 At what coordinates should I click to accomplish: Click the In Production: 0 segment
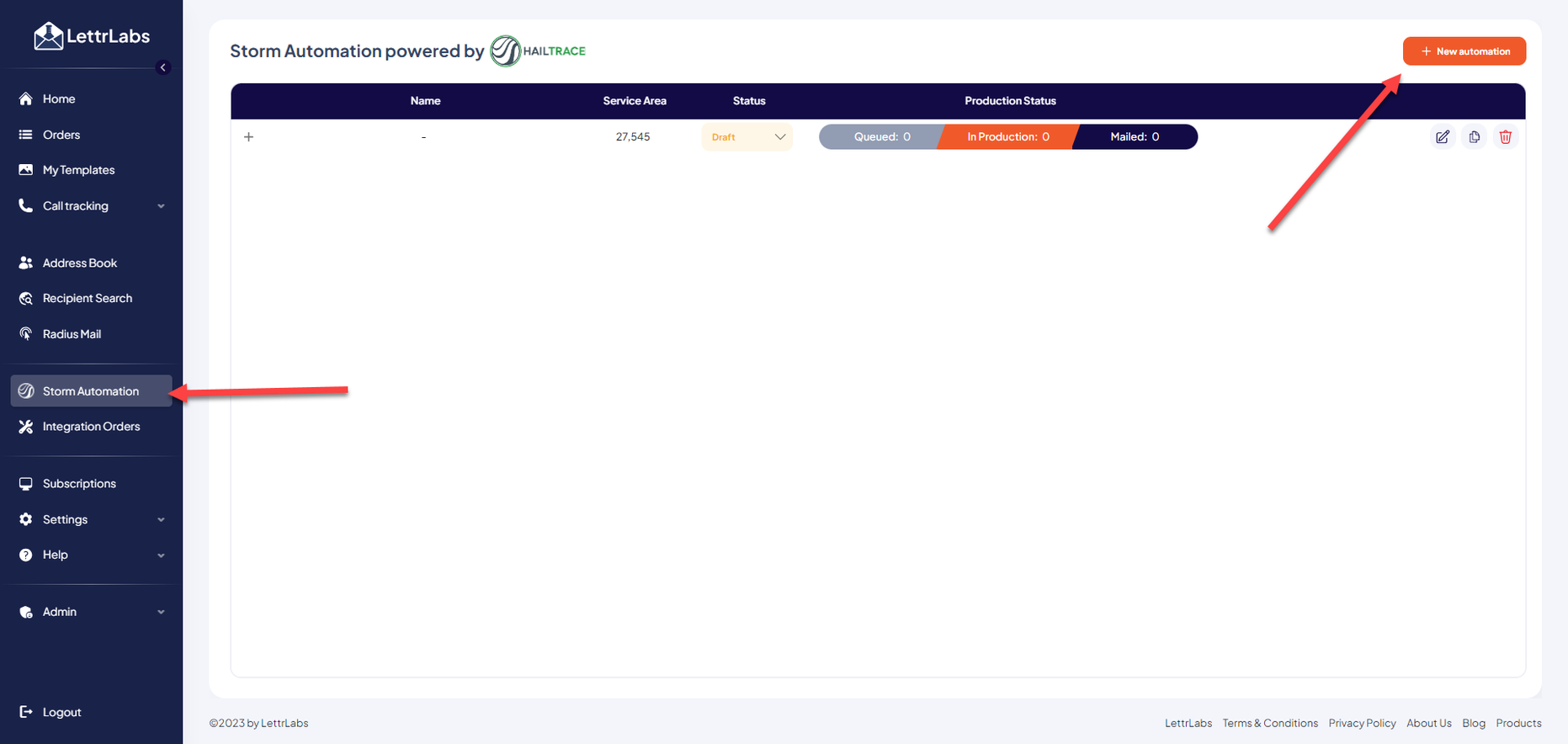(1007, 136)
